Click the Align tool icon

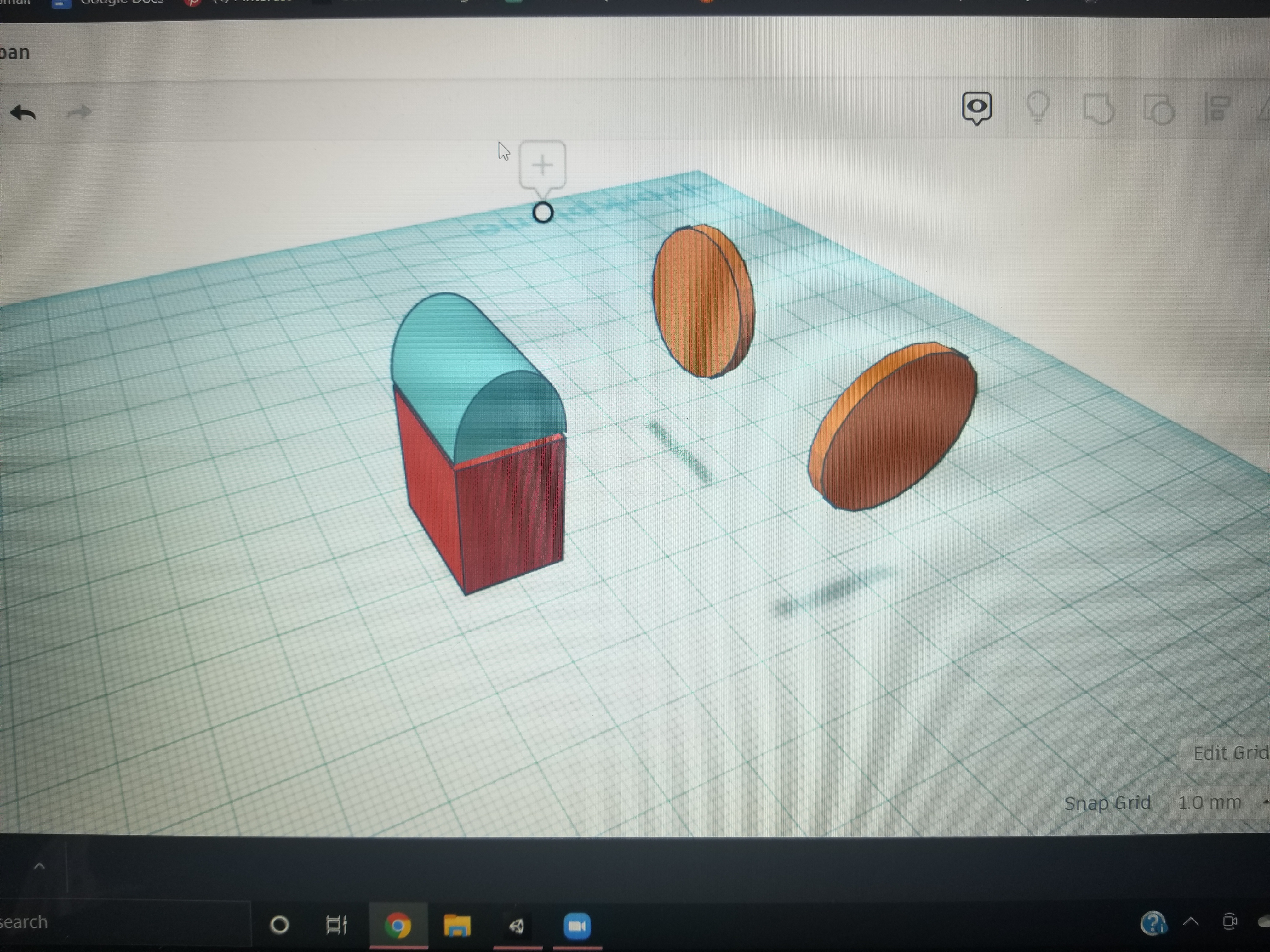1217,108
